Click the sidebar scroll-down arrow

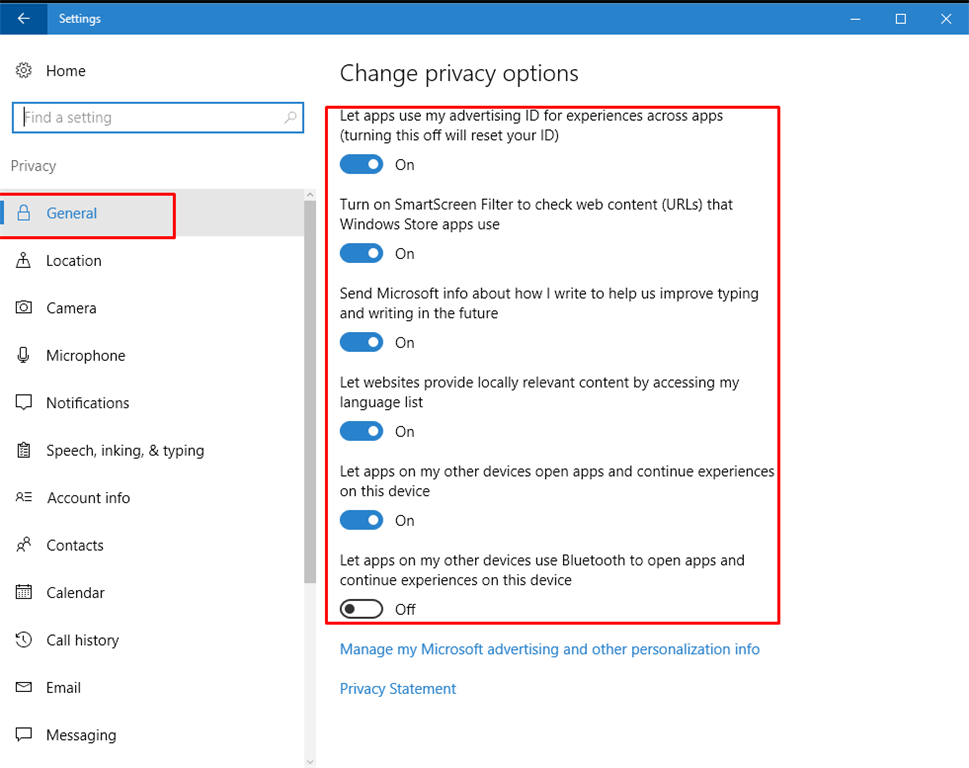click(x=310, y=761)
